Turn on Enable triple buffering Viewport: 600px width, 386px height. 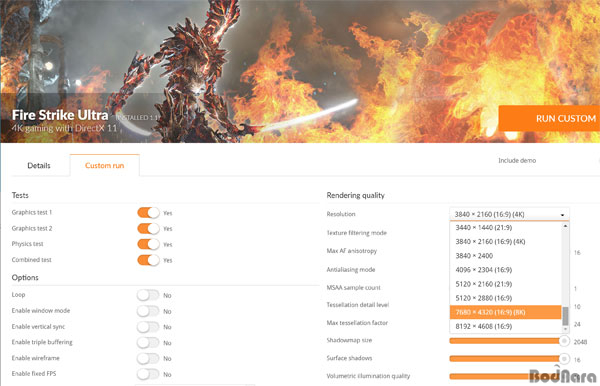[x=148, y=342]
